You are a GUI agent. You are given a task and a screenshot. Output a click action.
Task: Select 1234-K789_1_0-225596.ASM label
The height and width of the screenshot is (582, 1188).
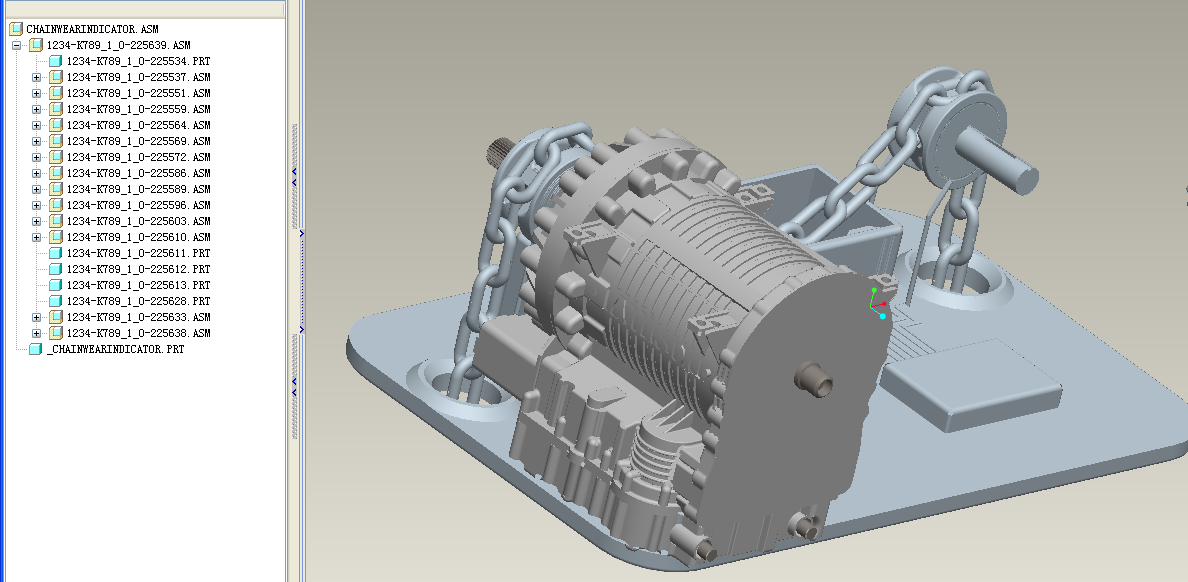point(139,205)
